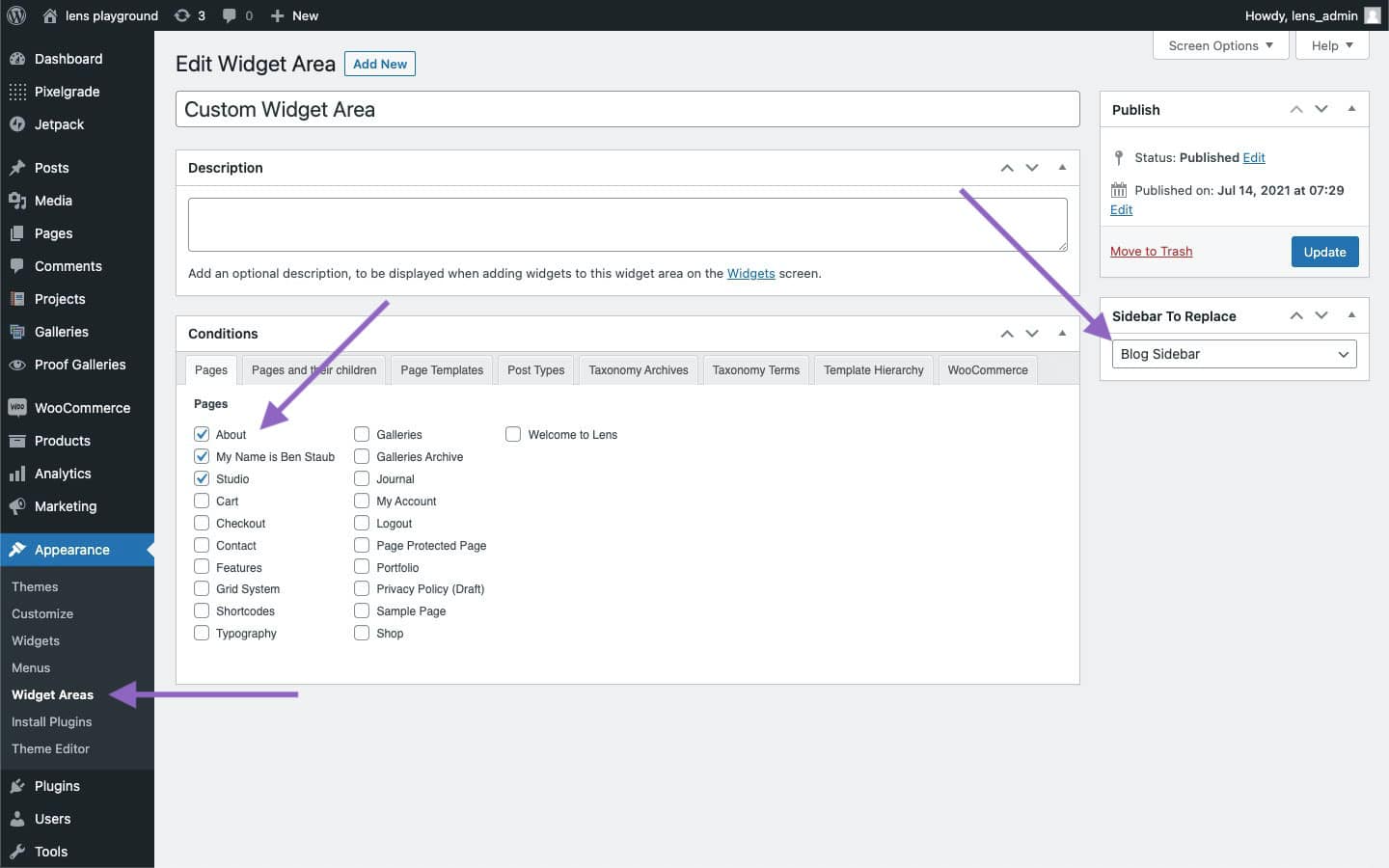Click the Proof Galleries eye icon
Screen dimensions: 1389x868
point(16,365)
